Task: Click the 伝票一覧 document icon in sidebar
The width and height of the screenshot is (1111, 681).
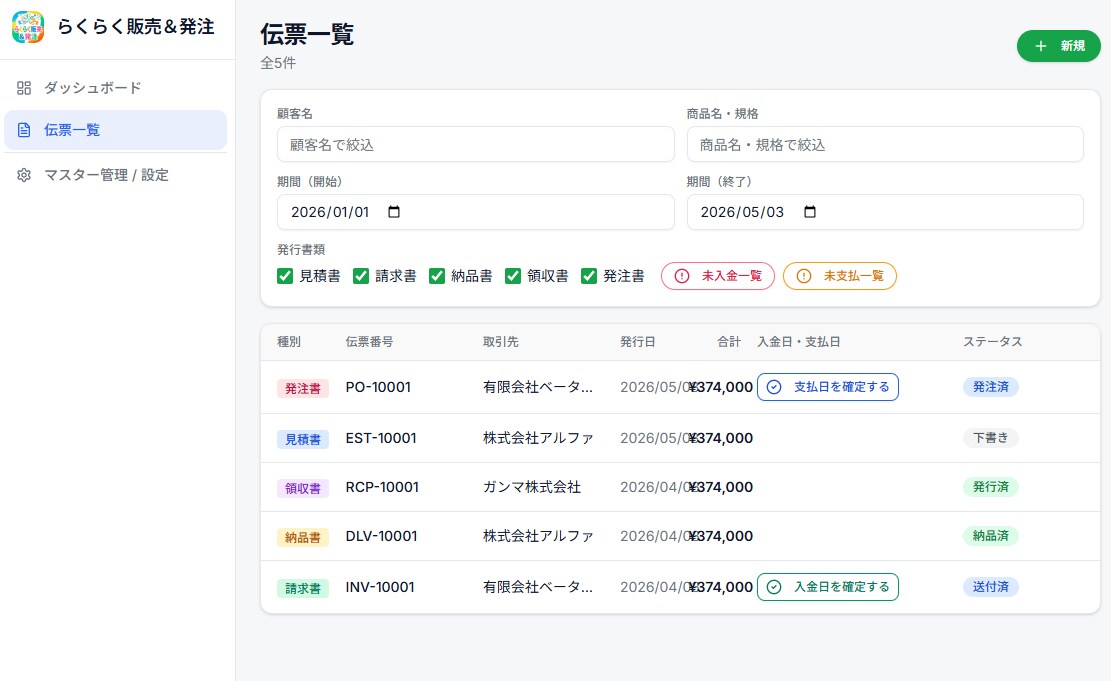Action: point(24,130)
